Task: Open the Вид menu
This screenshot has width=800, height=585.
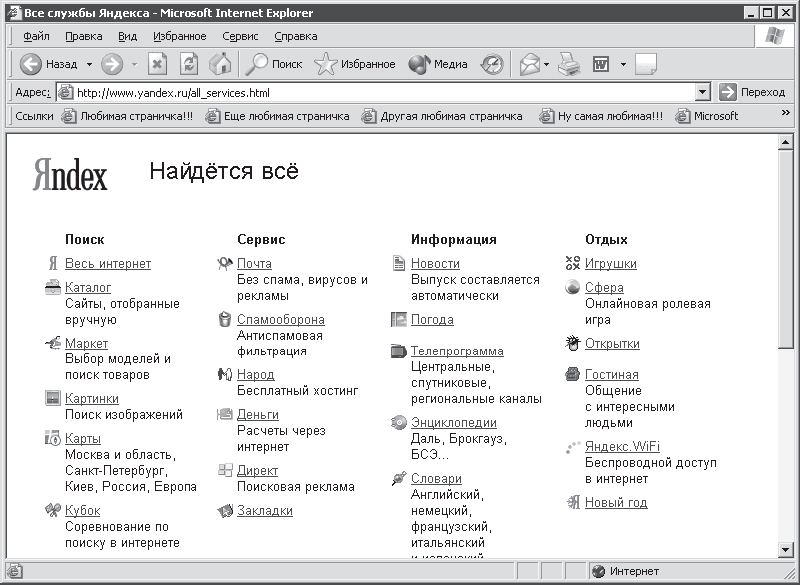Action: pos(127,36)
